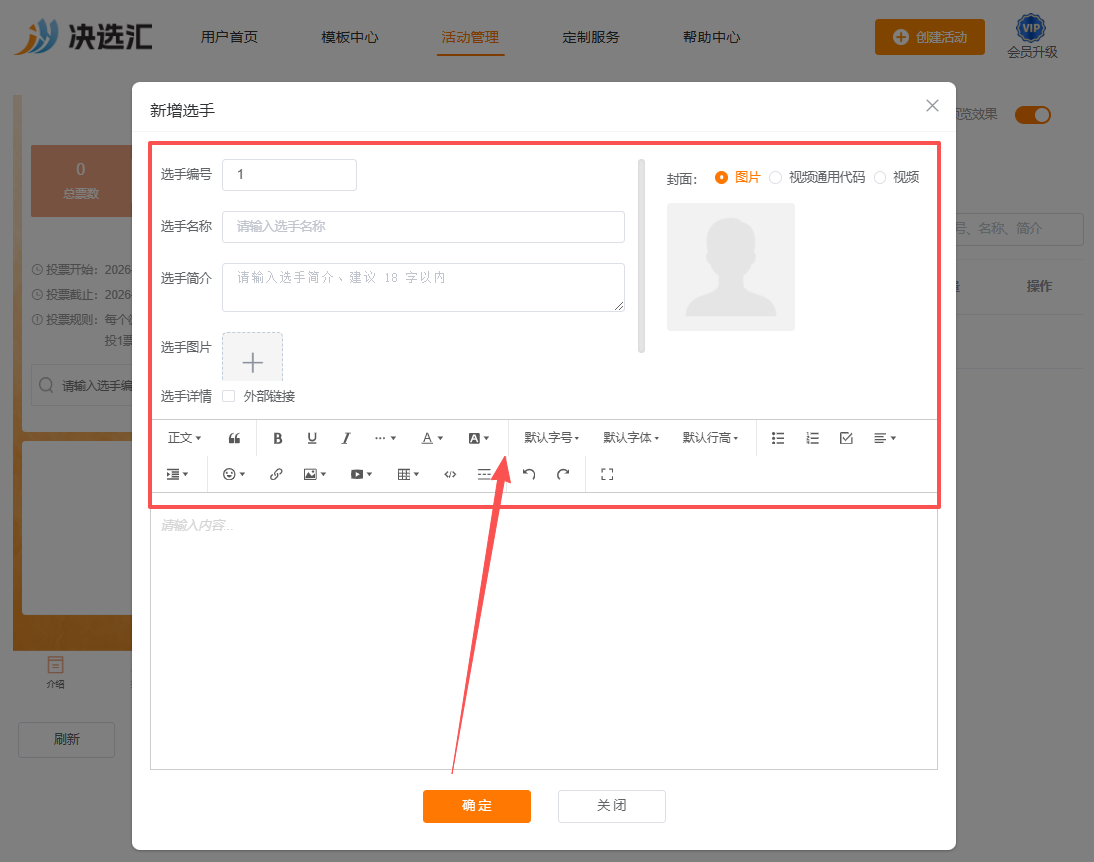Image resolution: width=1094 pixels, height=862 pixels.
Task: Open the 正文 heading style dropdown
Action: tap(185, 438)
